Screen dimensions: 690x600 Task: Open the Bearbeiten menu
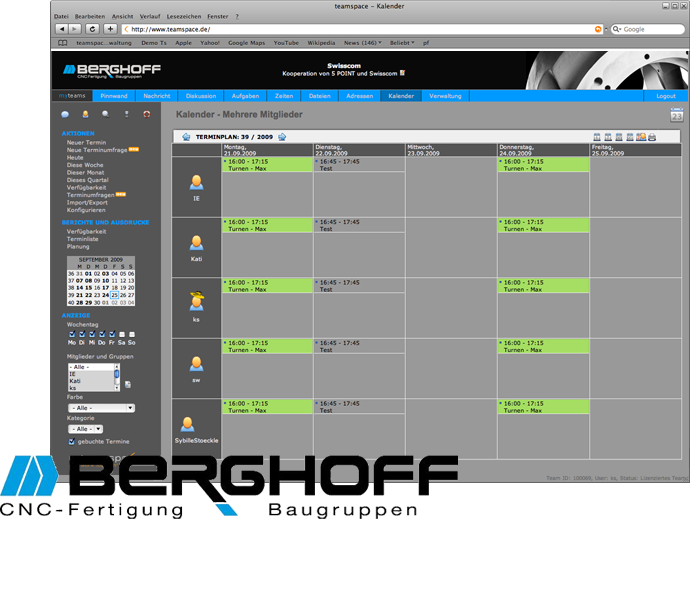[x=90, y=16]
